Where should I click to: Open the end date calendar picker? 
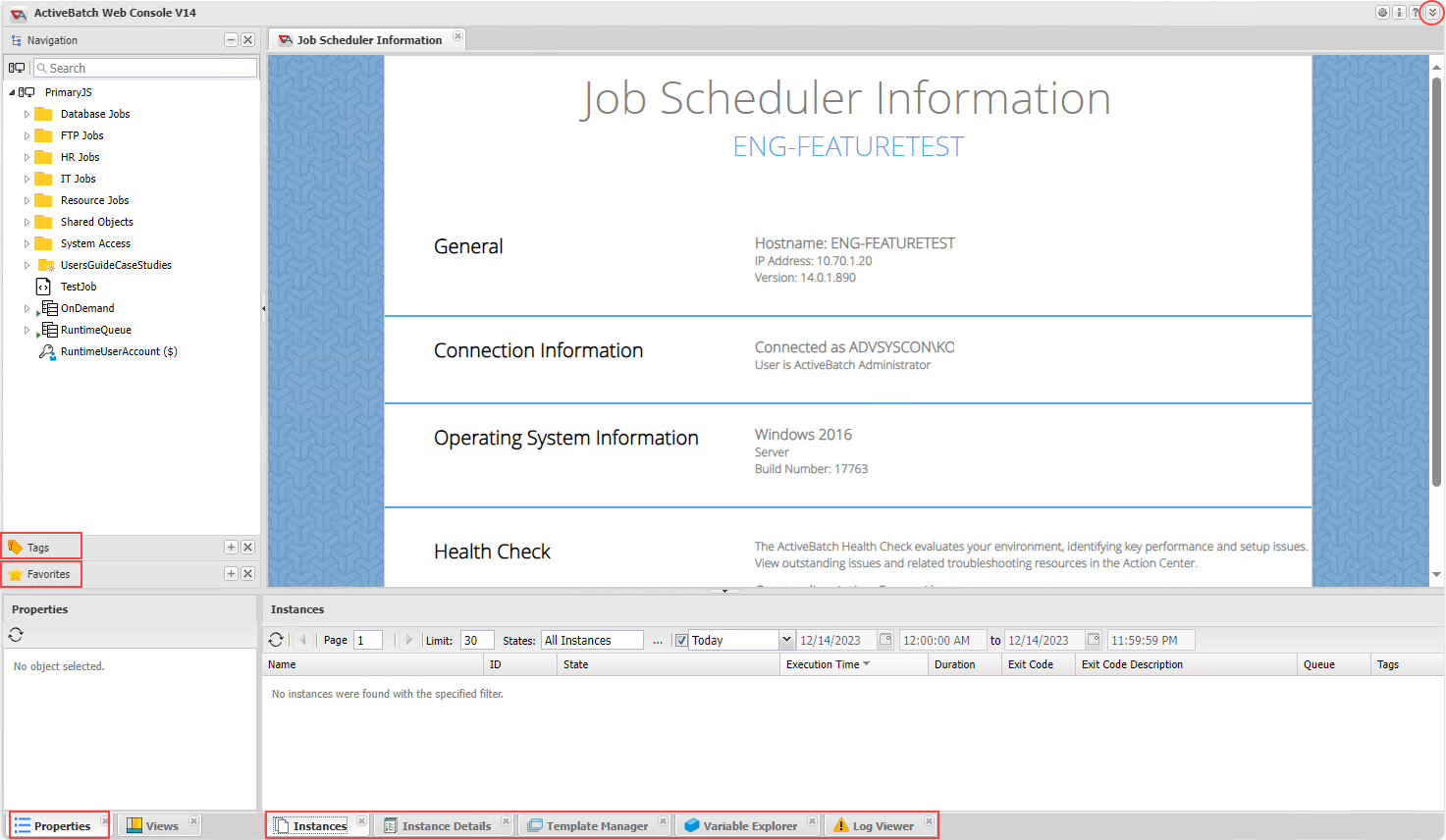click(1094, 640)
